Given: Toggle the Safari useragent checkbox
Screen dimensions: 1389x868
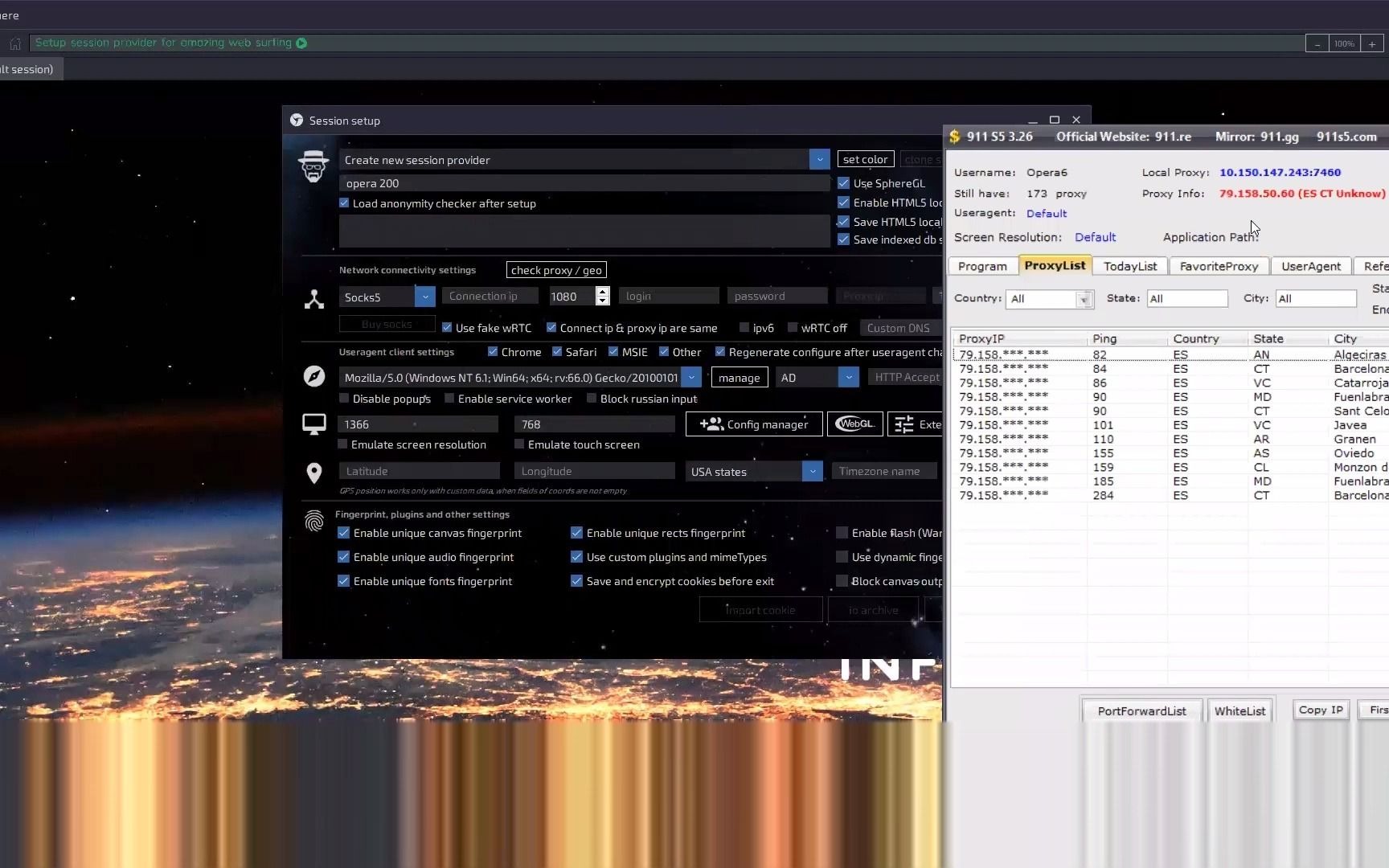Looking at the screenshot, I should [x=557, y=352].
